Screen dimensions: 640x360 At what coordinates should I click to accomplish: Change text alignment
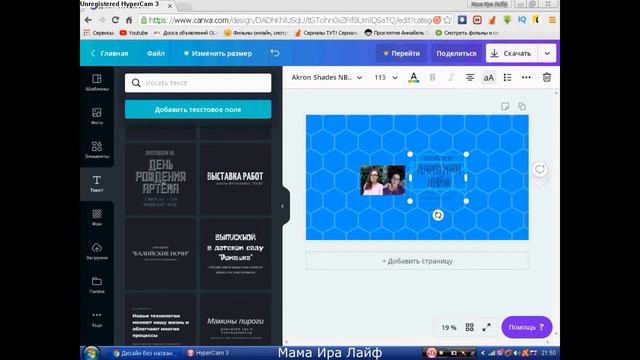(470, 78)
